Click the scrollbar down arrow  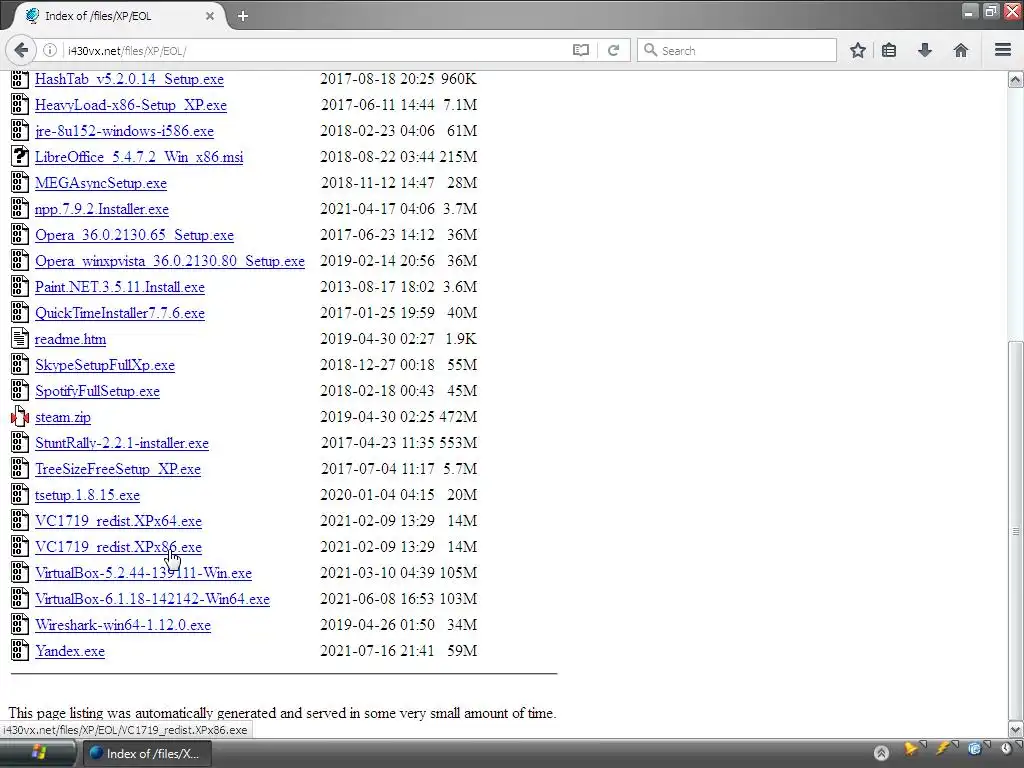click(1015, 729)
